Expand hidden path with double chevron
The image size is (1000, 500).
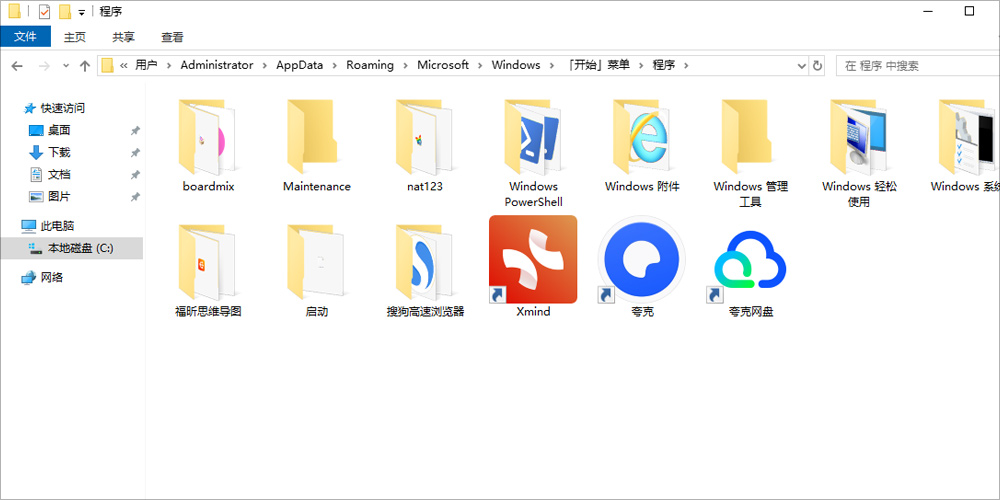(x=124, y=66)
